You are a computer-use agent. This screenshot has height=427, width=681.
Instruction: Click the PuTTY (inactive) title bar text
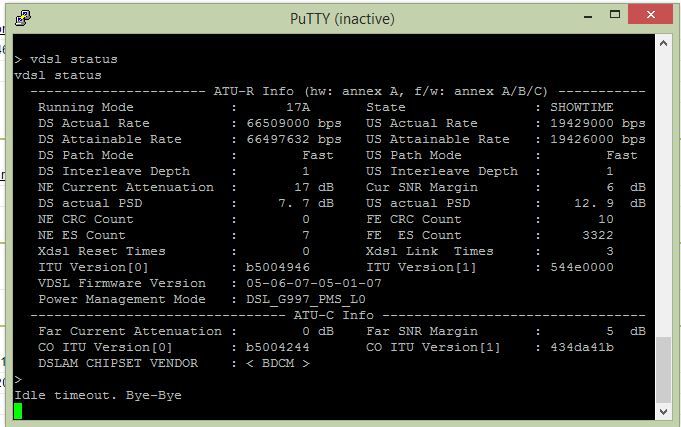point(342,19)
